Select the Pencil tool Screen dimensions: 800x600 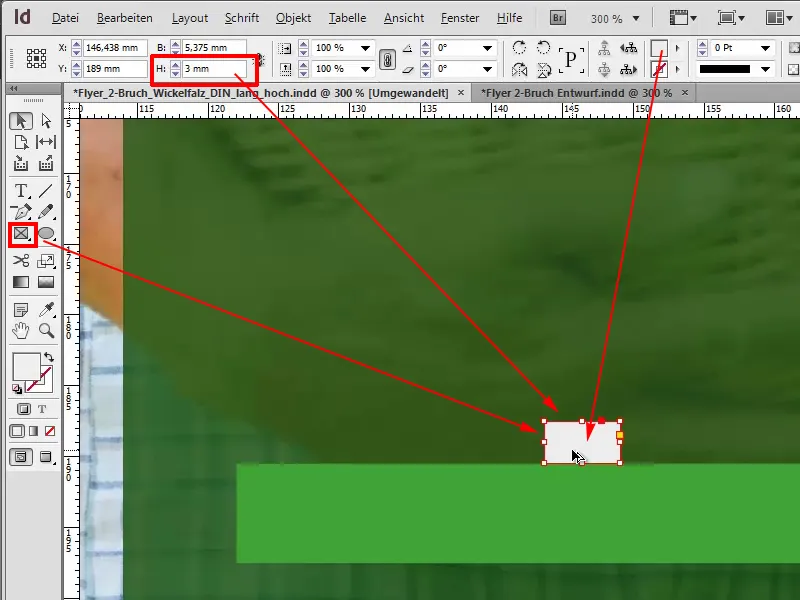click(x=46, y=212)
